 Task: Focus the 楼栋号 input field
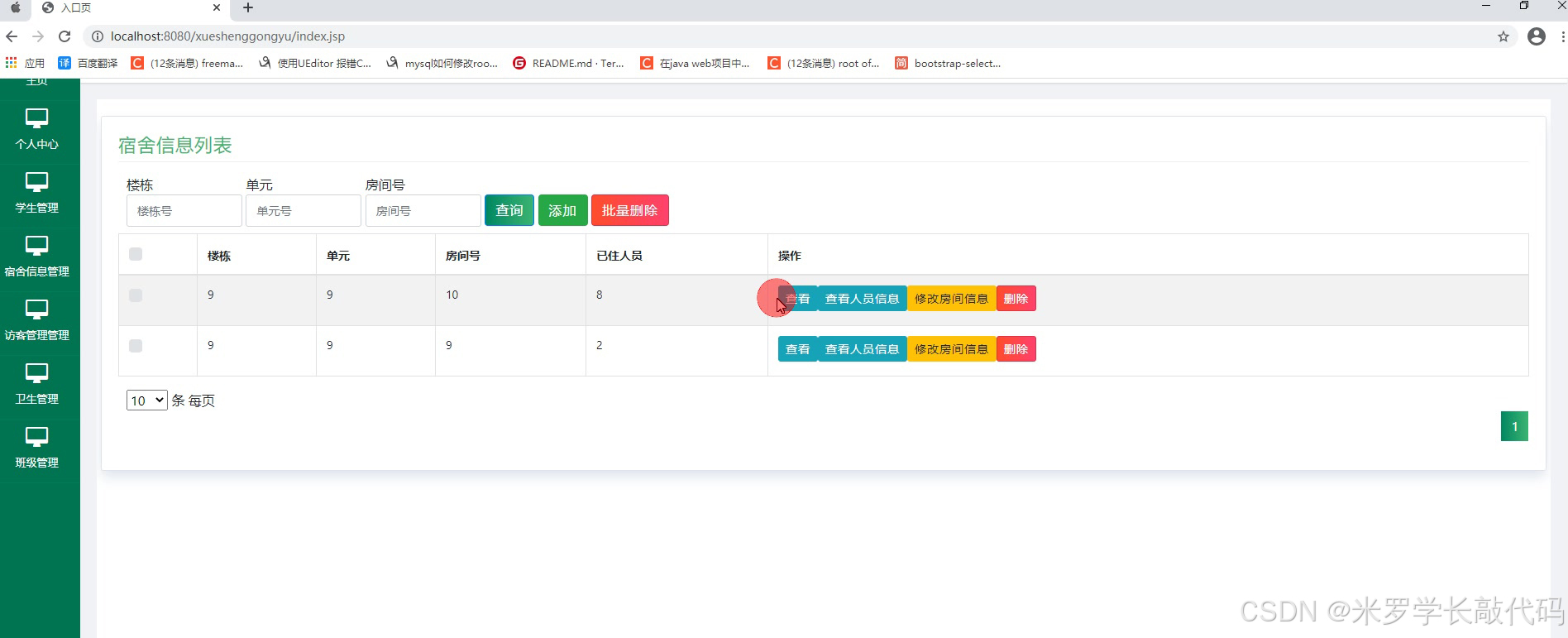(x=184, y=211)
